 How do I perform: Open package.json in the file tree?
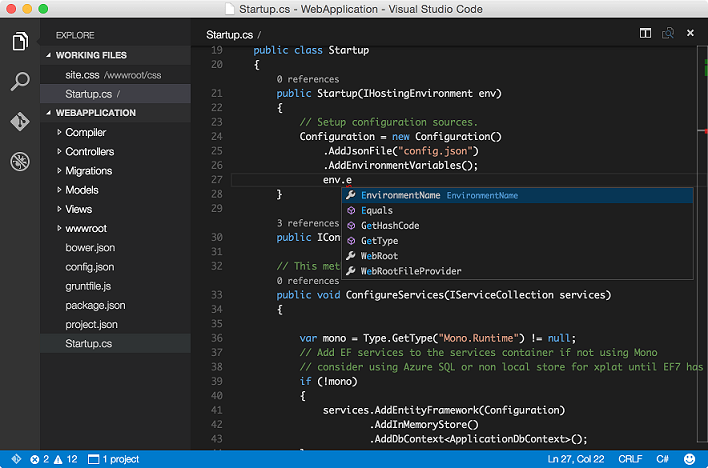[x=95, y=306]
